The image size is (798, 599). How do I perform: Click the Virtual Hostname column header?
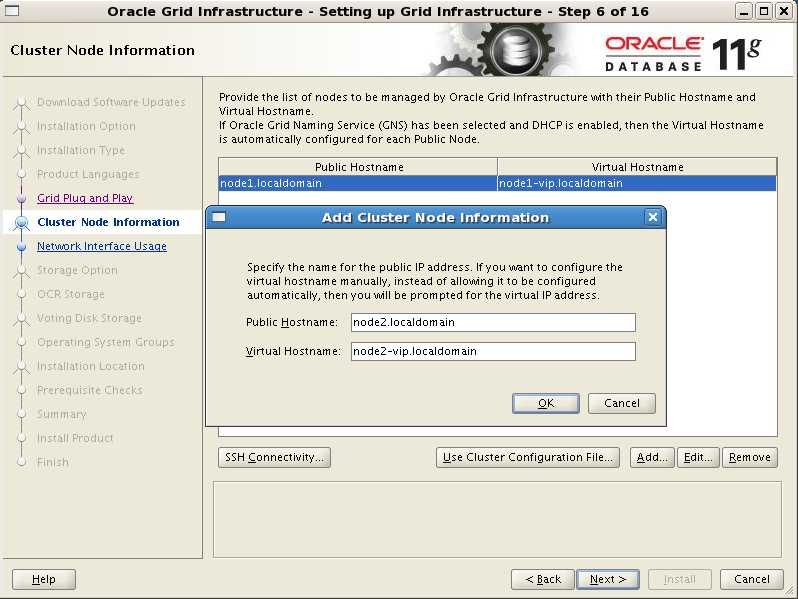[x=637, y=167]
